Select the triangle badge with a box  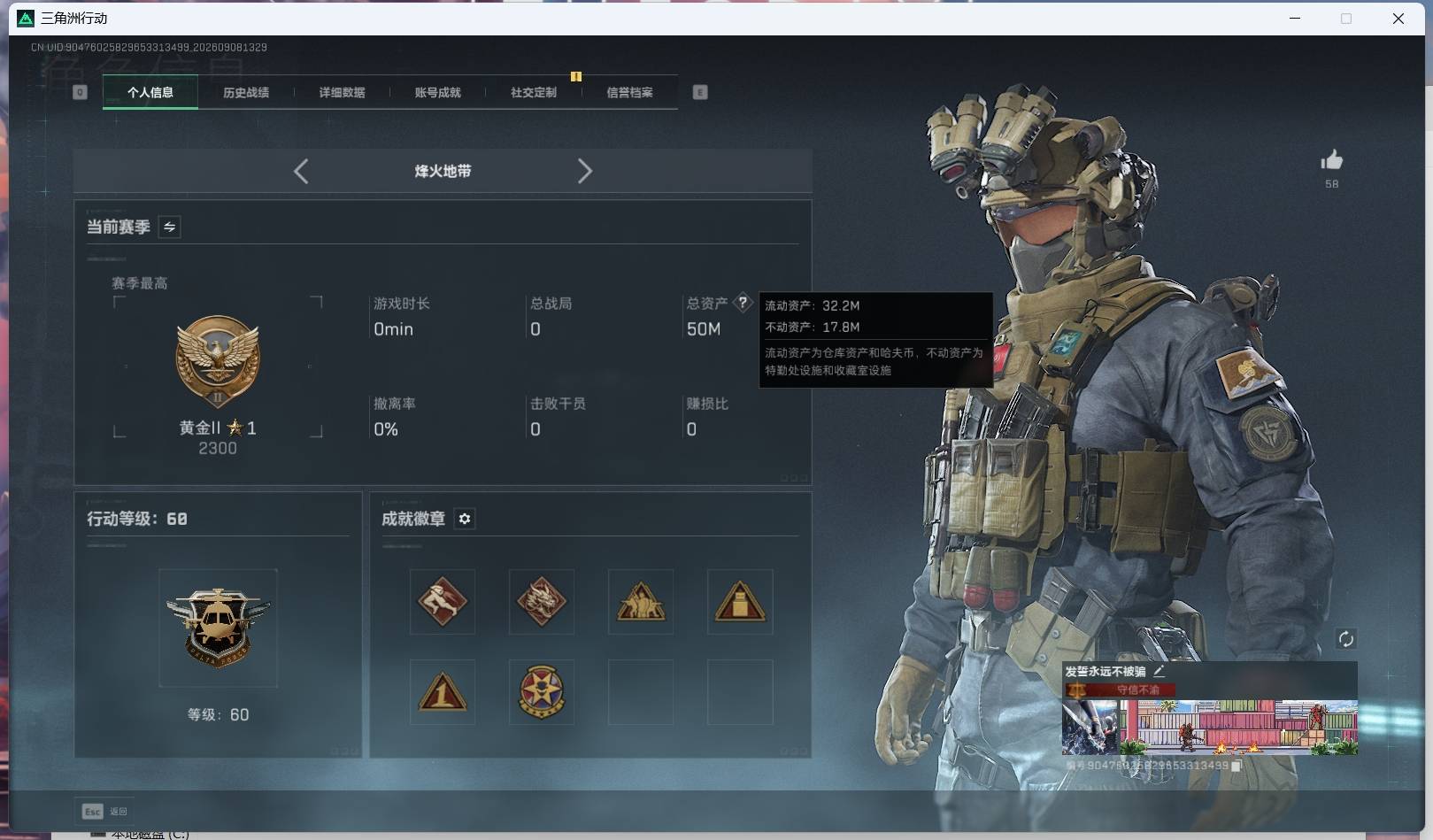tap(740, 602)
